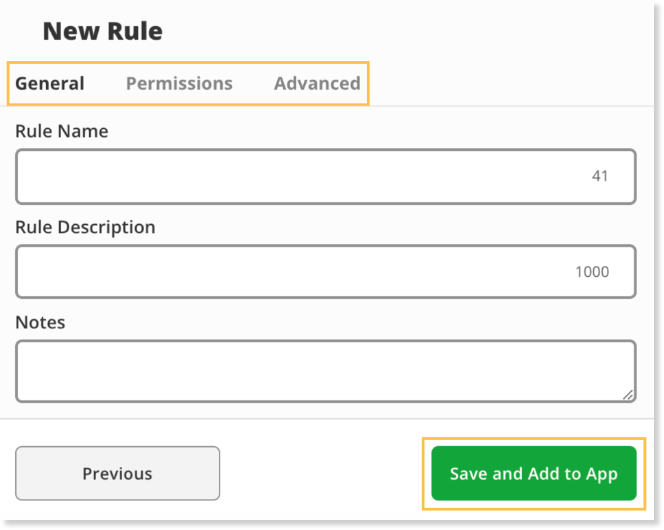Click the Rule Name label
Image resolution: width=664 pixels, height=530 pixels.
pyautogui.click(x=62, y=131)
